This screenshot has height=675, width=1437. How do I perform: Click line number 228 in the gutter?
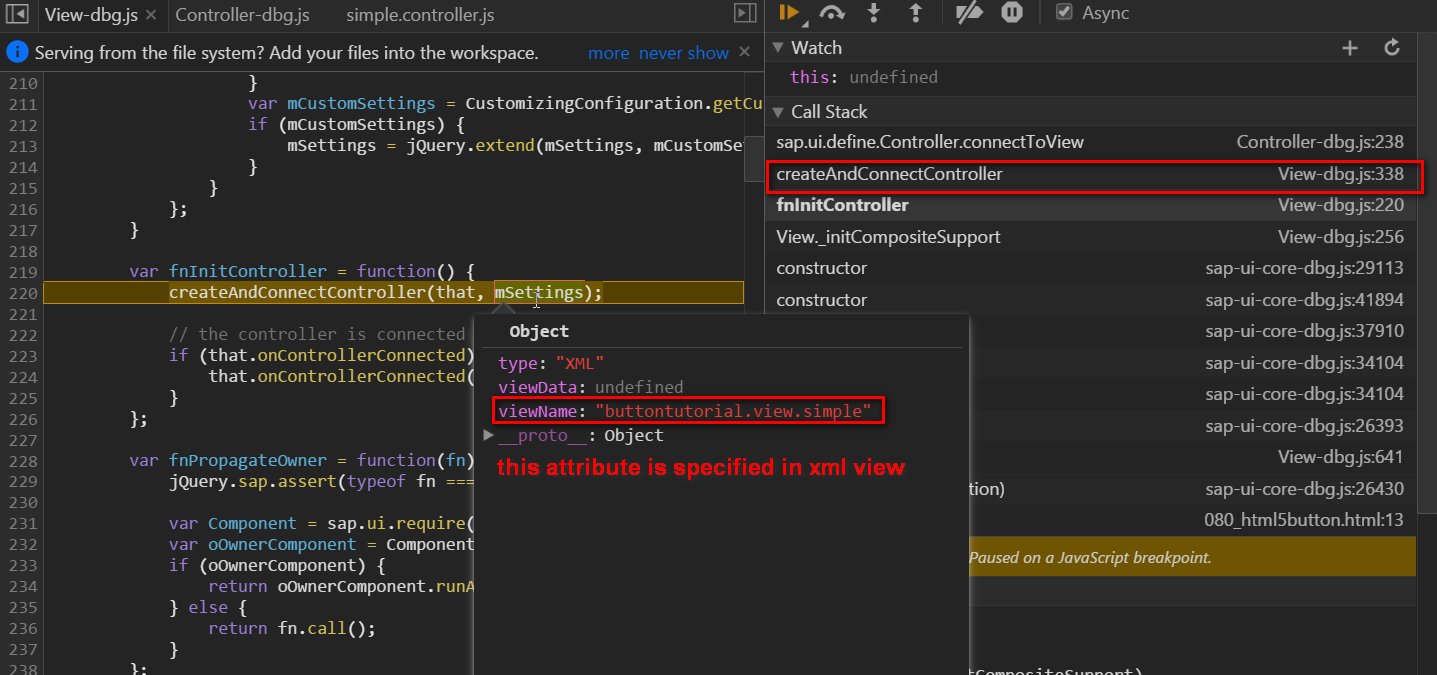coord(22,460)
